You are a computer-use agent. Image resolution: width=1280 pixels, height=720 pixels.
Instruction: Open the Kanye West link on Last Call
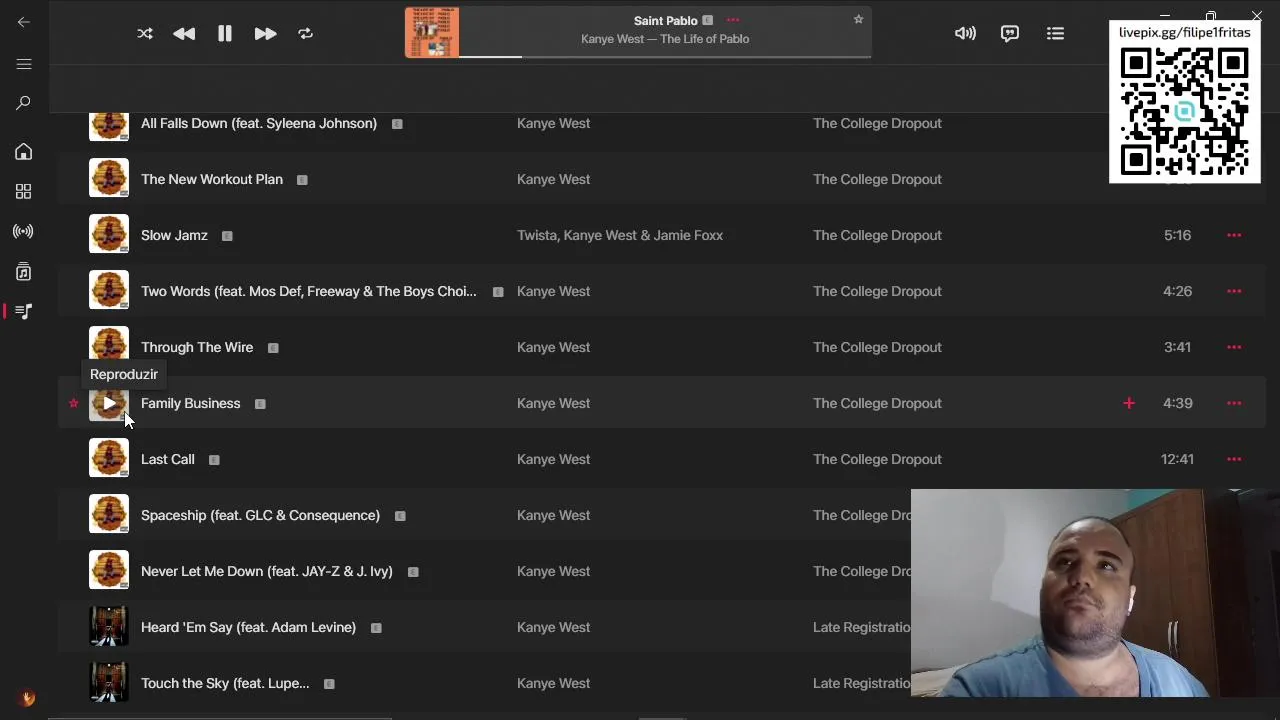(553, 459)
